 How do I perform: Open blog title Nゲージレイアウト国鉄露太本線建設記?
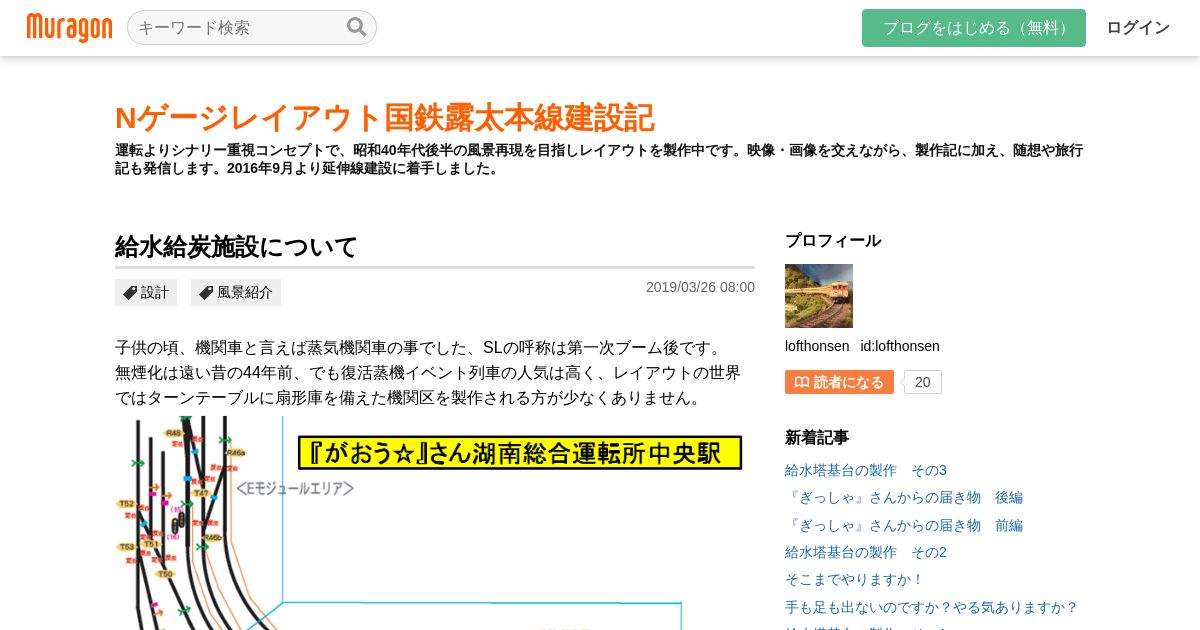(384, 118)
